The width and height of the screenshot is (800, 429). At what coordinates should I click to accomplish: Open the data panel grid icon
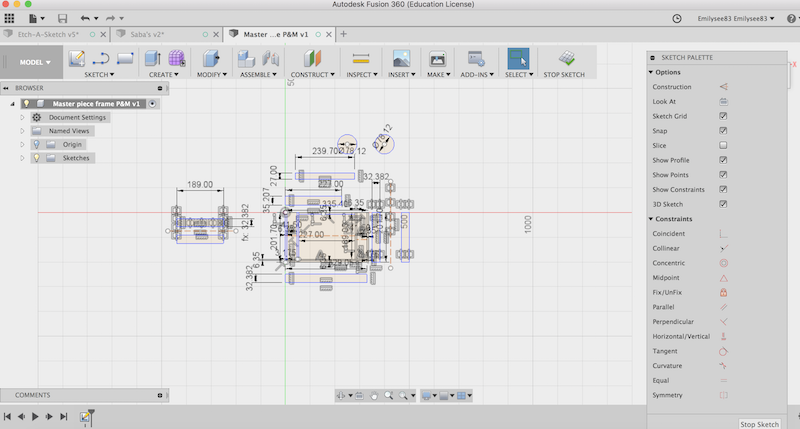pos(9,18)
